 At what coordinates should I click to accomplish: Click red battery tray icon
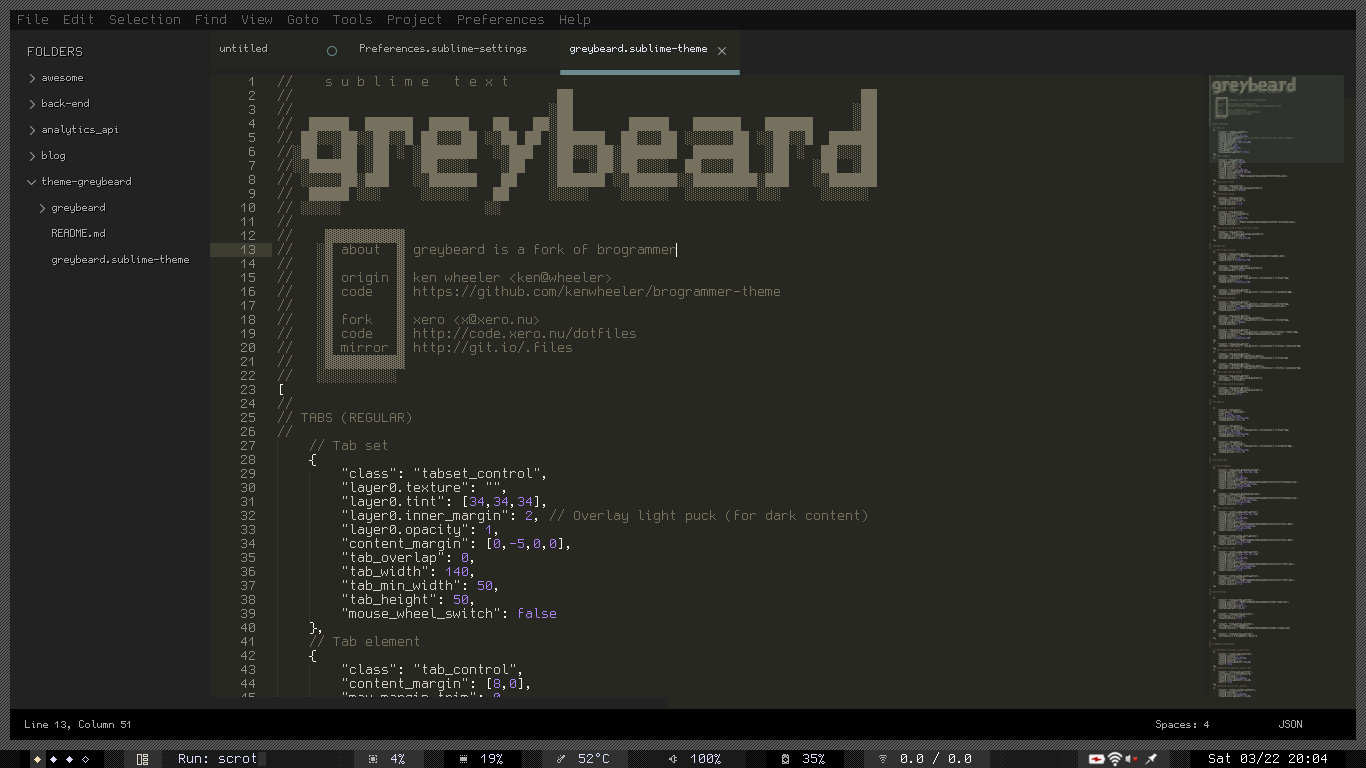pos(1097,759)
